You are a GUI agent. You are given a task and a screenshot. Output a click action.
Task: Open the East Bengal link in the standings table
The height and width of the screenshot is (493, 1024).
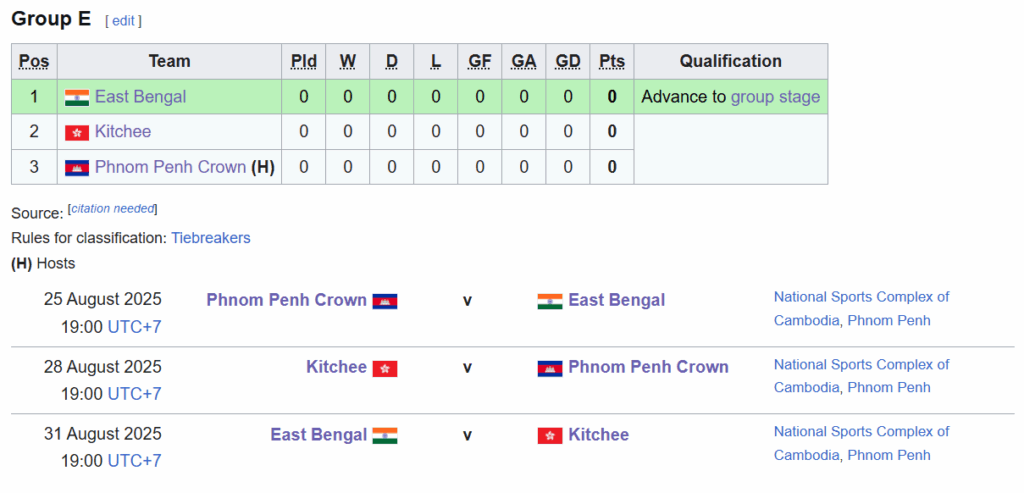(140, 97)
